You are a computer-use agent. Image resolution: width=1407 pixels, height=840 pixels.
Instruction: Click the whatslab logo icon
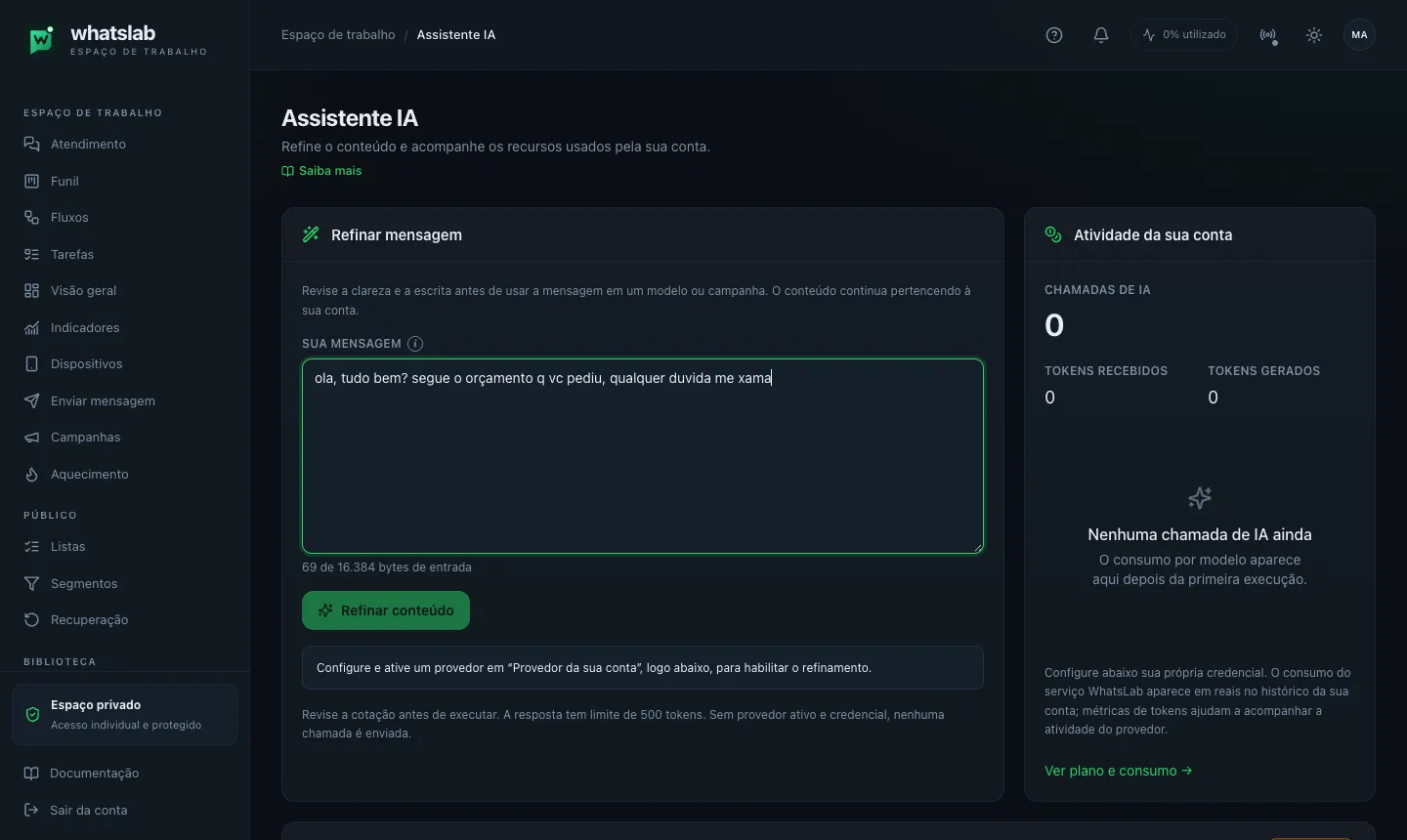[41, 39]
